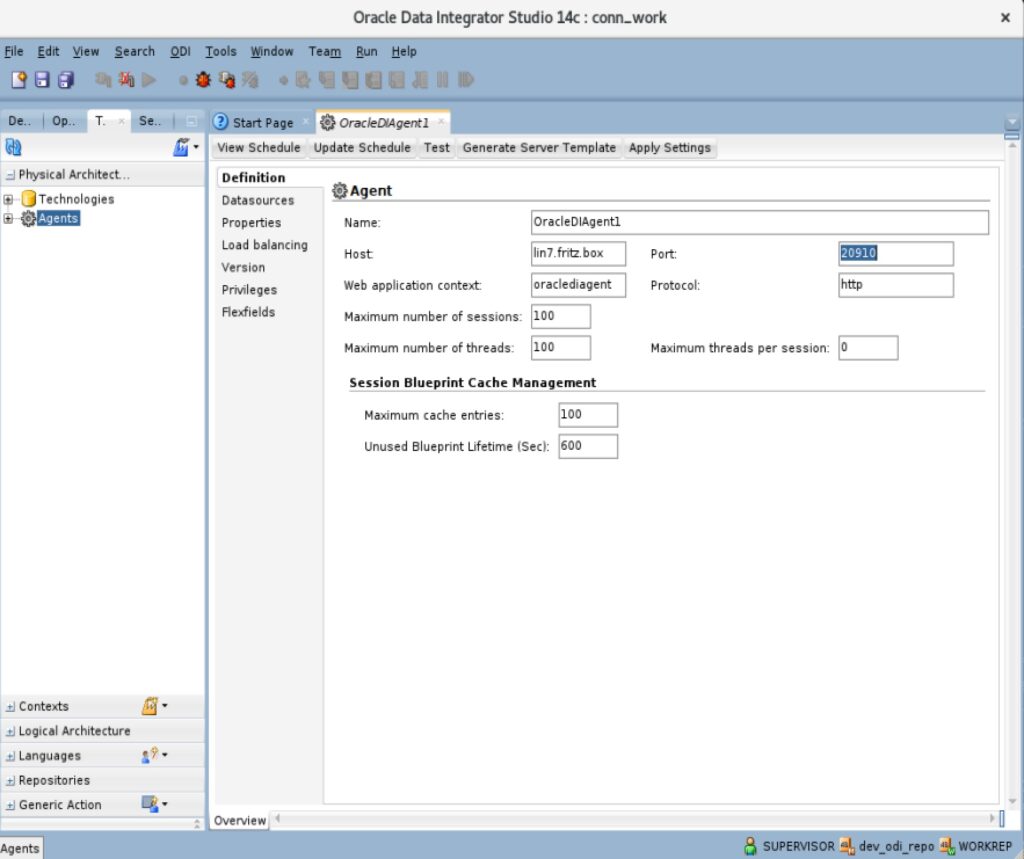Click the agent Name input field

760,222
